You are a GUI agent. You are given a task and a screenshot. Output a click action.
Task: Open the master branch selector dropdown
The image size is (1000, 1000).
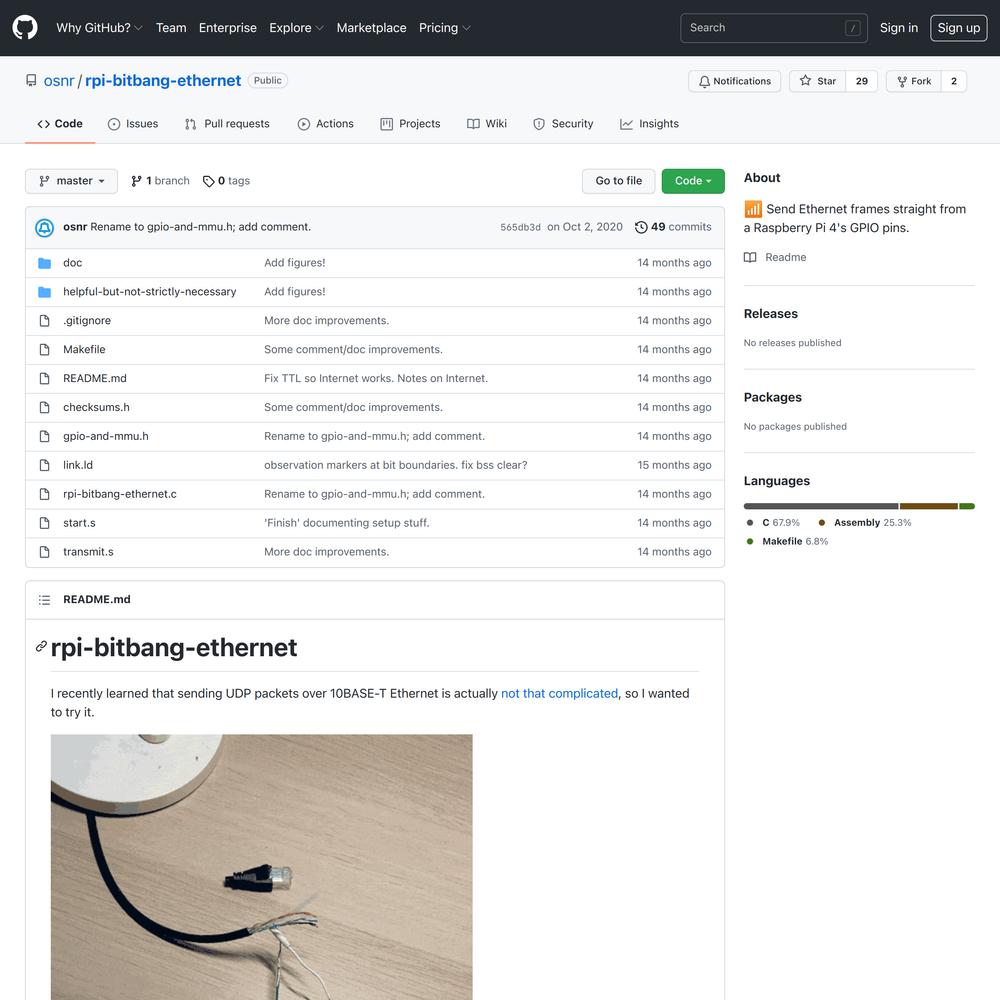pos(71,181)
